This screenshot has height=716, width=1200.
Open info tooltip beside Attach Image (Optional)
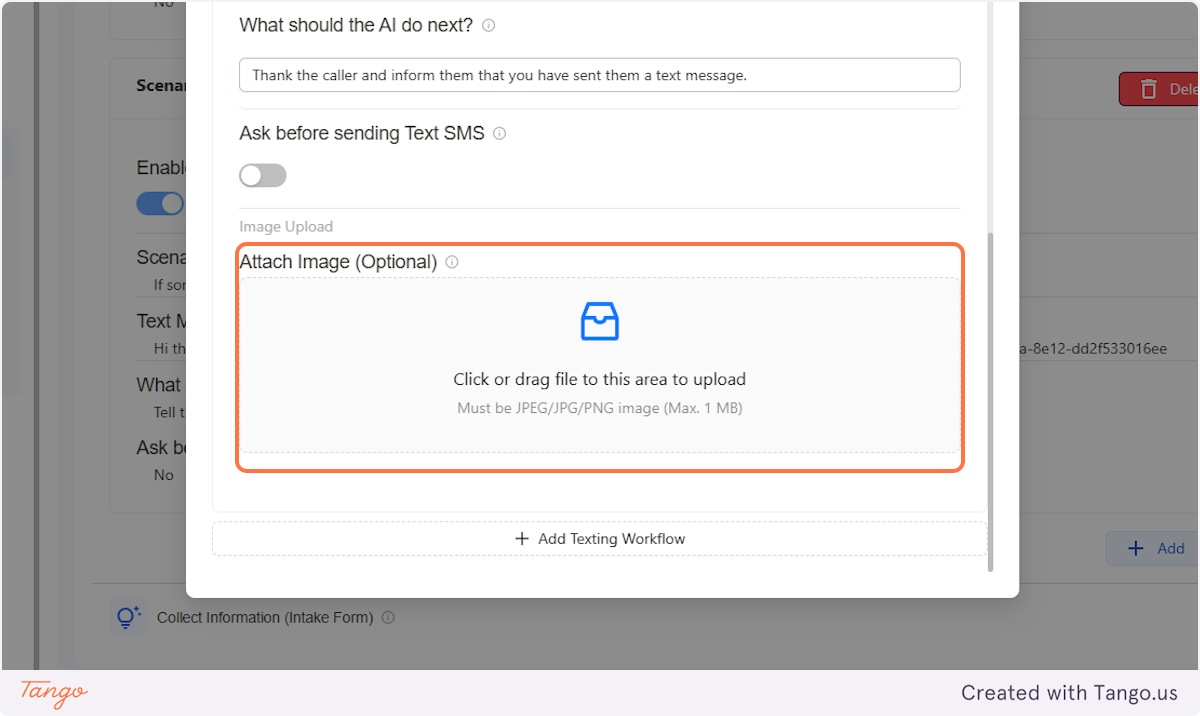(x=452, y=262)
